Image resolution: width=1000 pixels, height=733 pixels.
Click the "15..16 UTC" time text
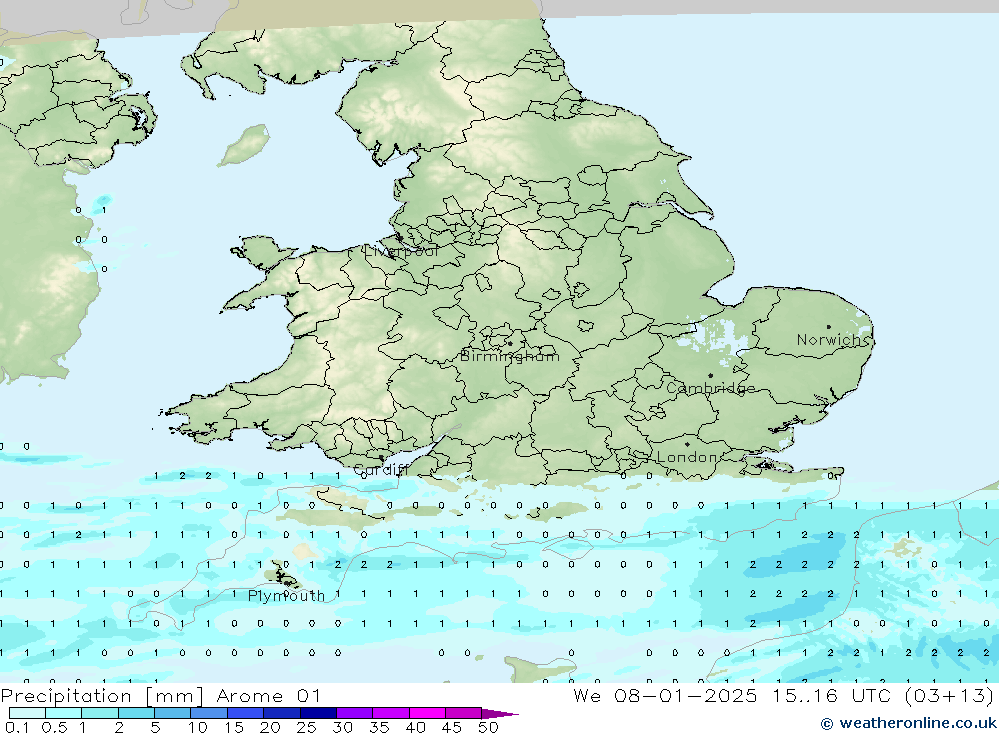click(x=831, y=696)
